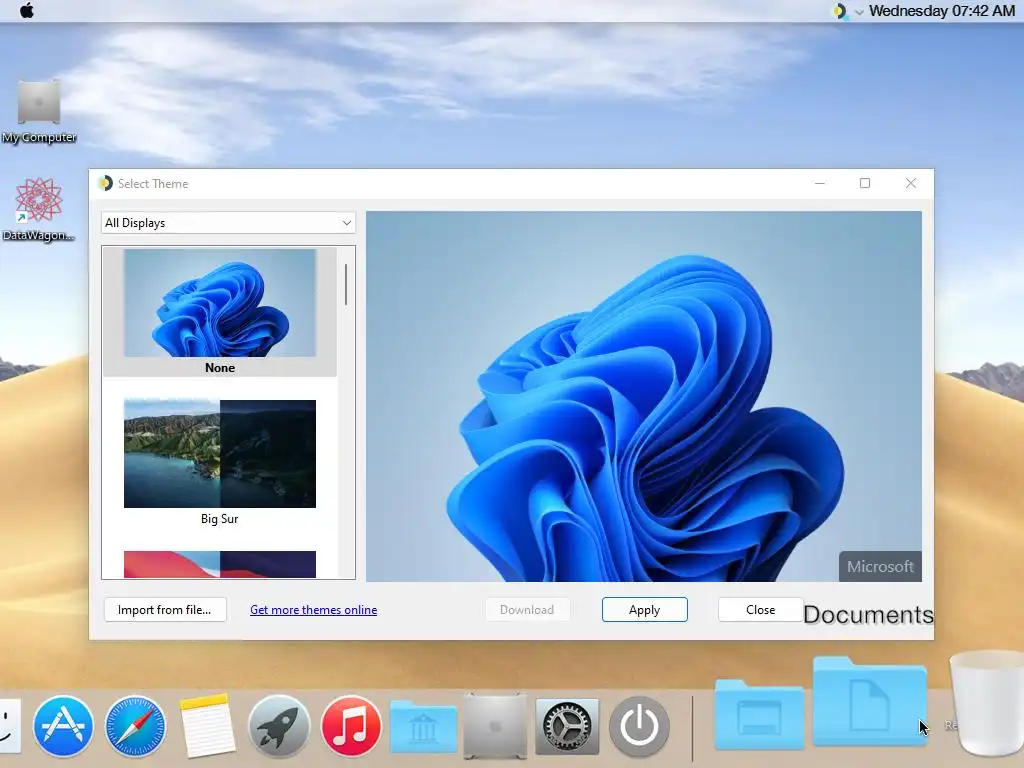
Task: Click the large Windows bloom preview image
Action: (x=644, y=396)
